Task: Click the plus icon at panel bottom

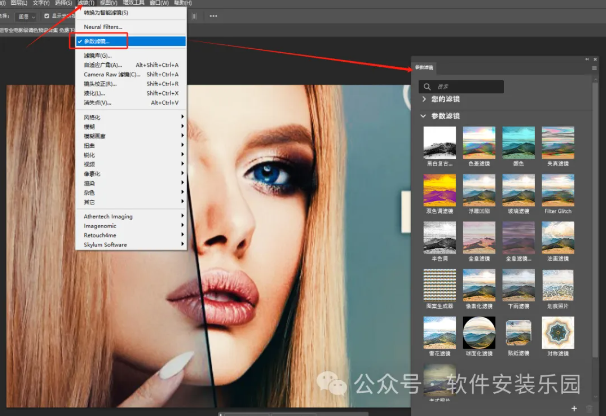Action: click(x=572, y=408)
